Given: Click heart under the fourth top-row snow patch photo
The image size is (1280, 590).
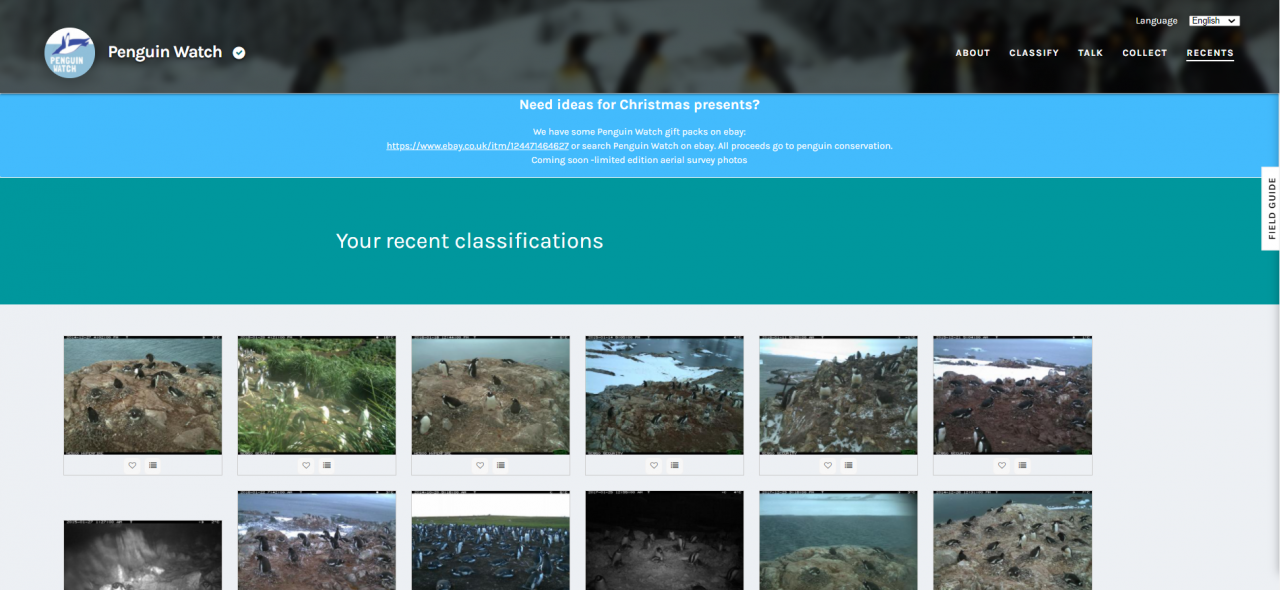Looking at the screenshot, I should pos(654,465).
